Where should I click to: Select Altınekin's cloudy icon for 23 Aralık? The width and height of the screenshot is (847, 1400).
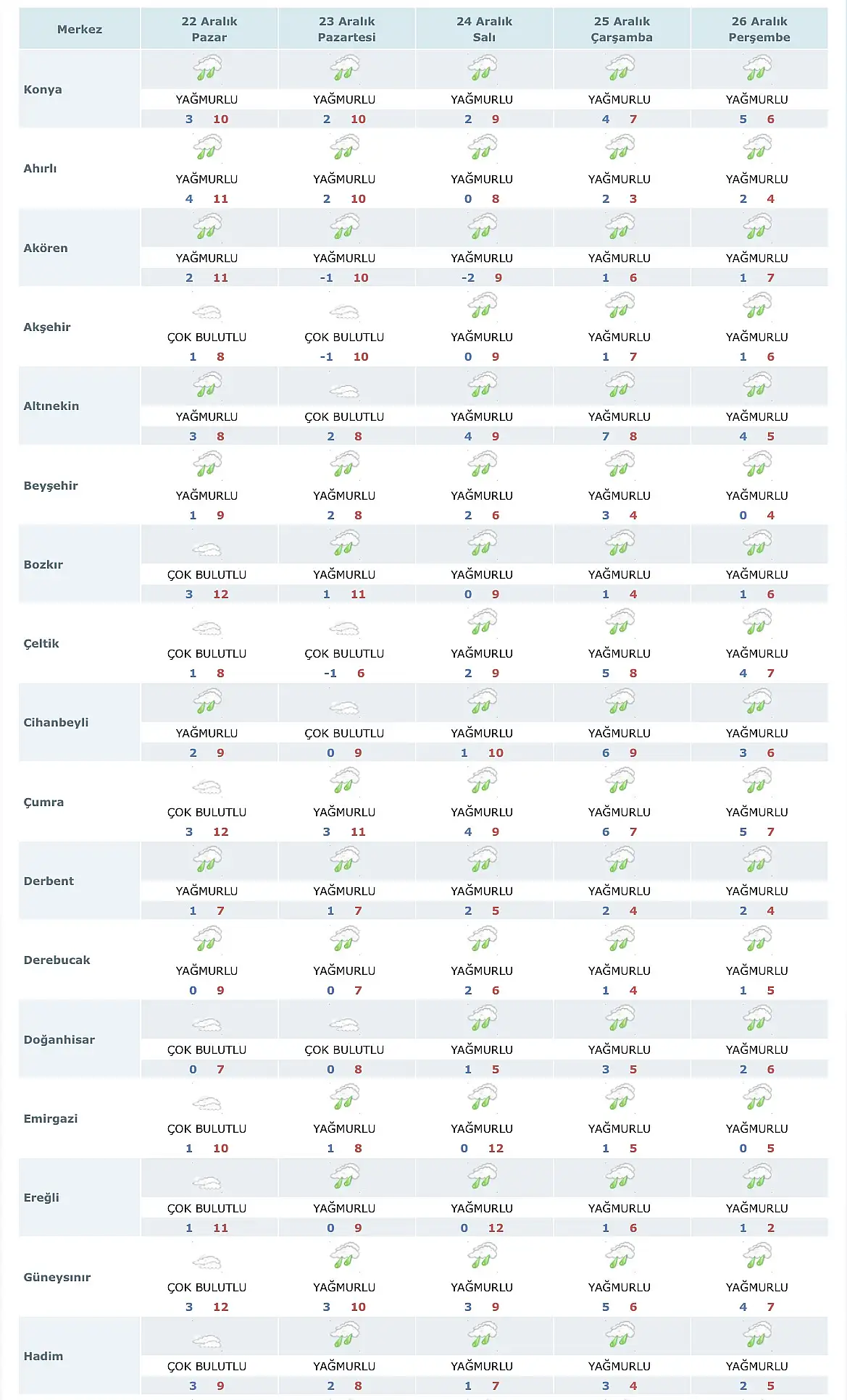coord(344,392)
